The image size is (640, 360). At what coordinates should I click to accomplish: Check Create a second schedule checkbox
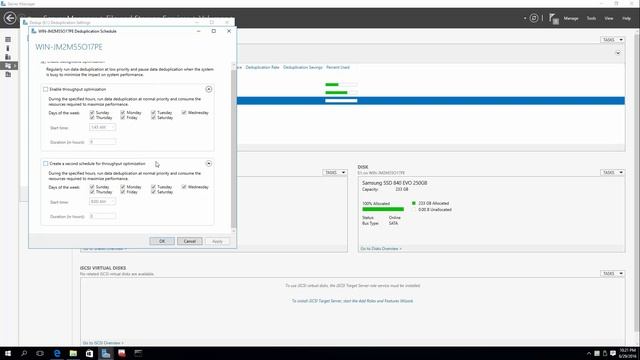tap(45, 163)
